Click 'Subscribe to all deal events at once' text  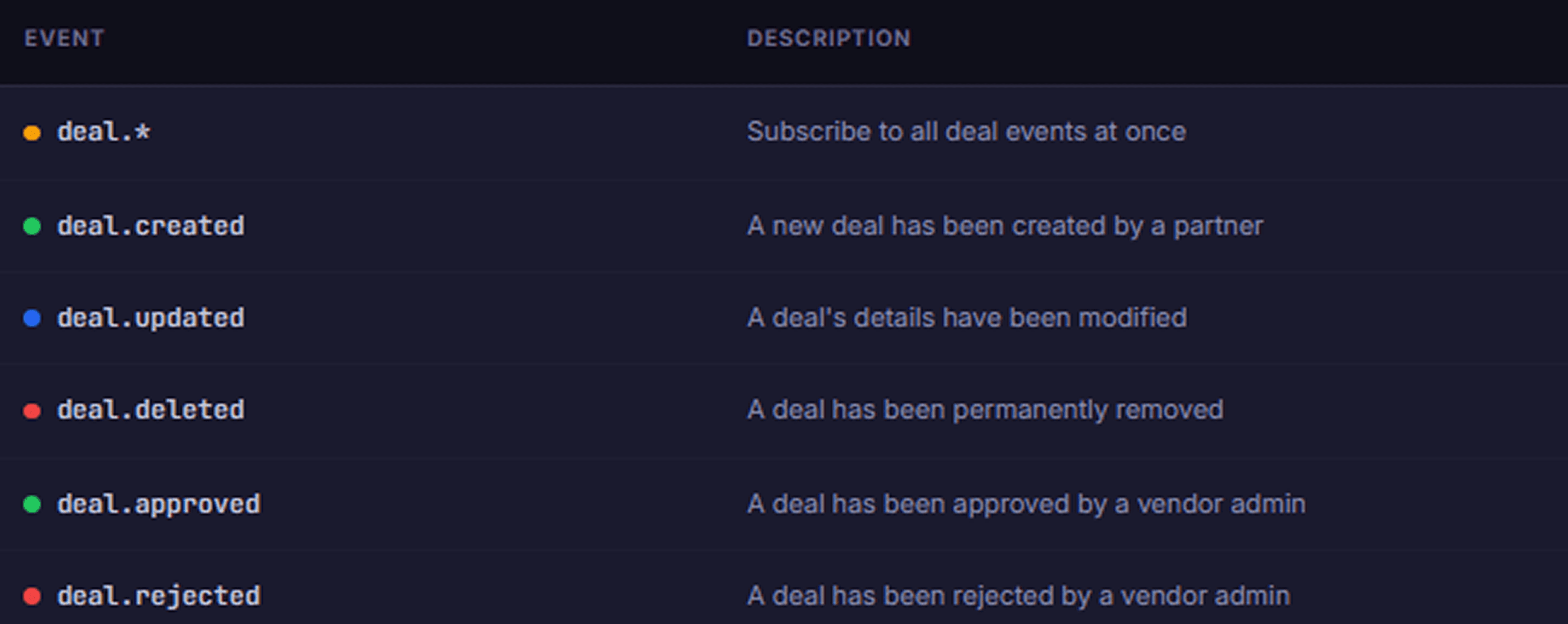(967, 131)
